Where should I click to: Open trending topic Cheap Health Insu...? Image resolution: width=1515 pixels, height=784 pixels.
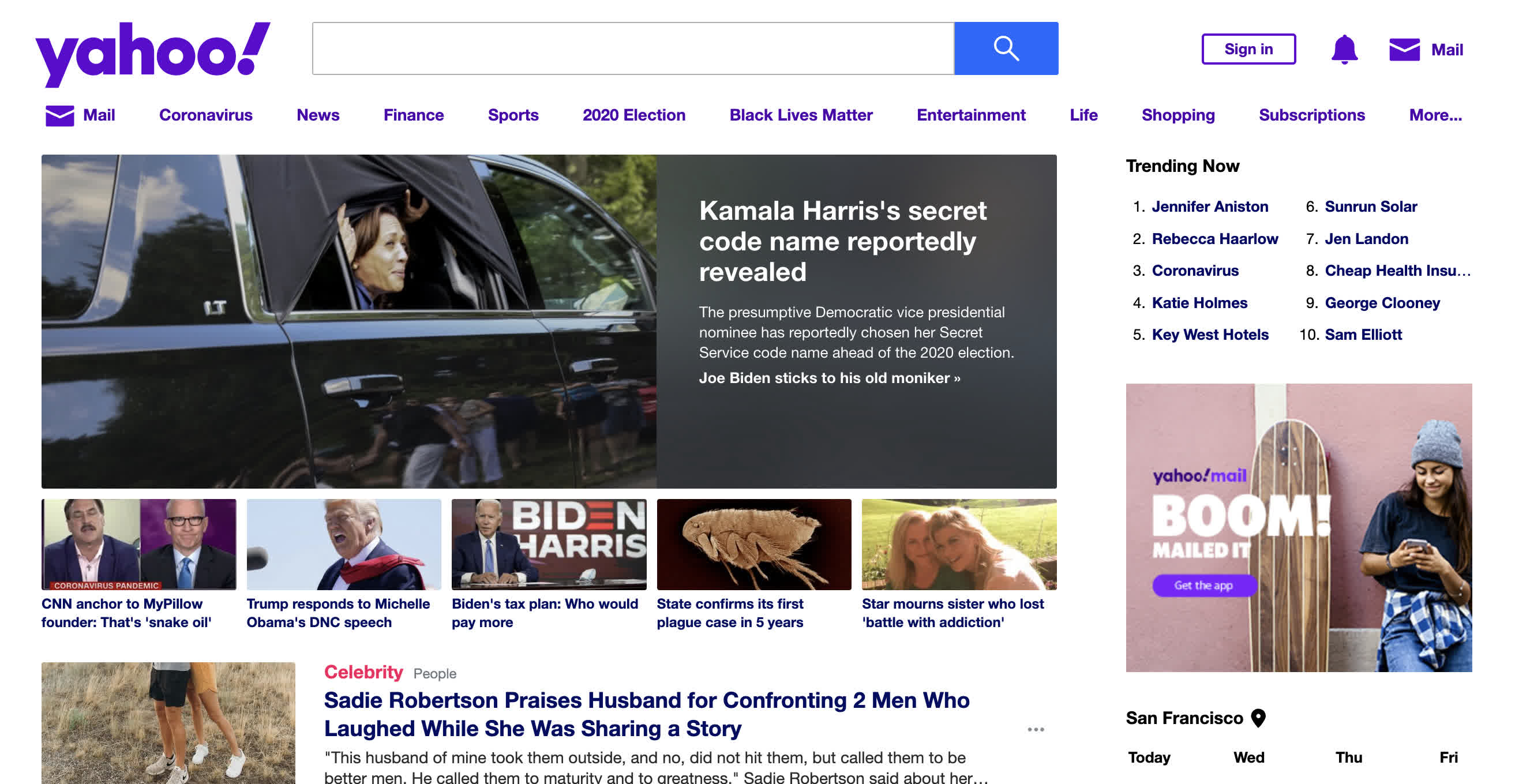1397,271
